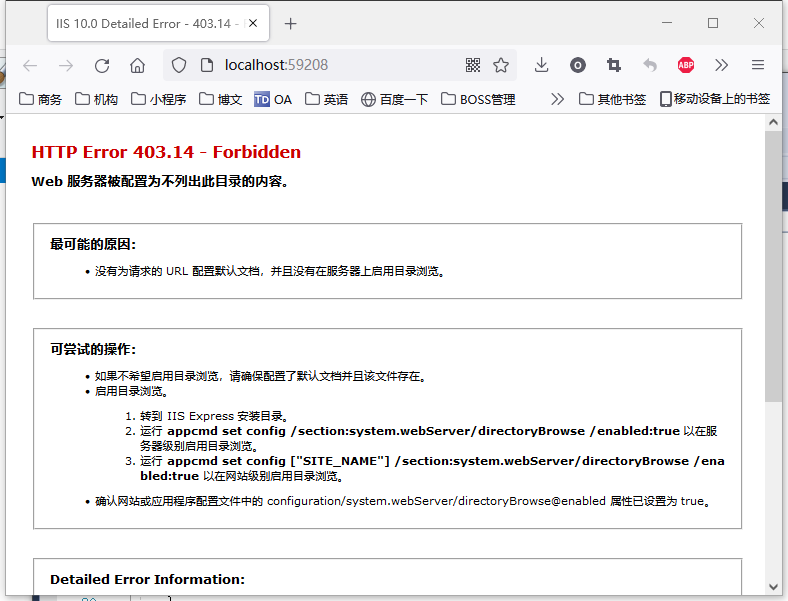Click the crop screenshot toolbar icon

point(614,65)
